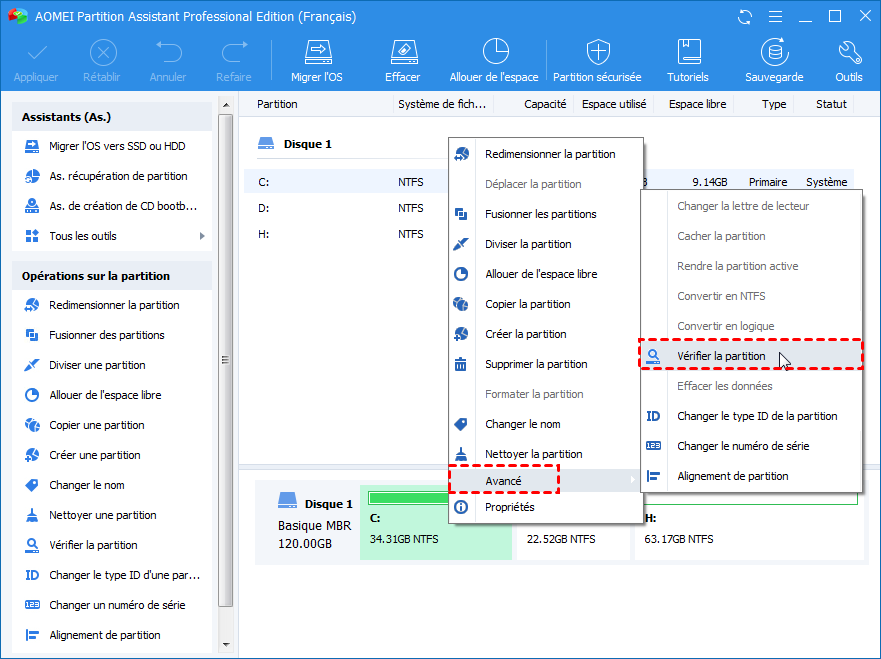Select the C: partition row in list
881x659 pixels.
(346, 182)
